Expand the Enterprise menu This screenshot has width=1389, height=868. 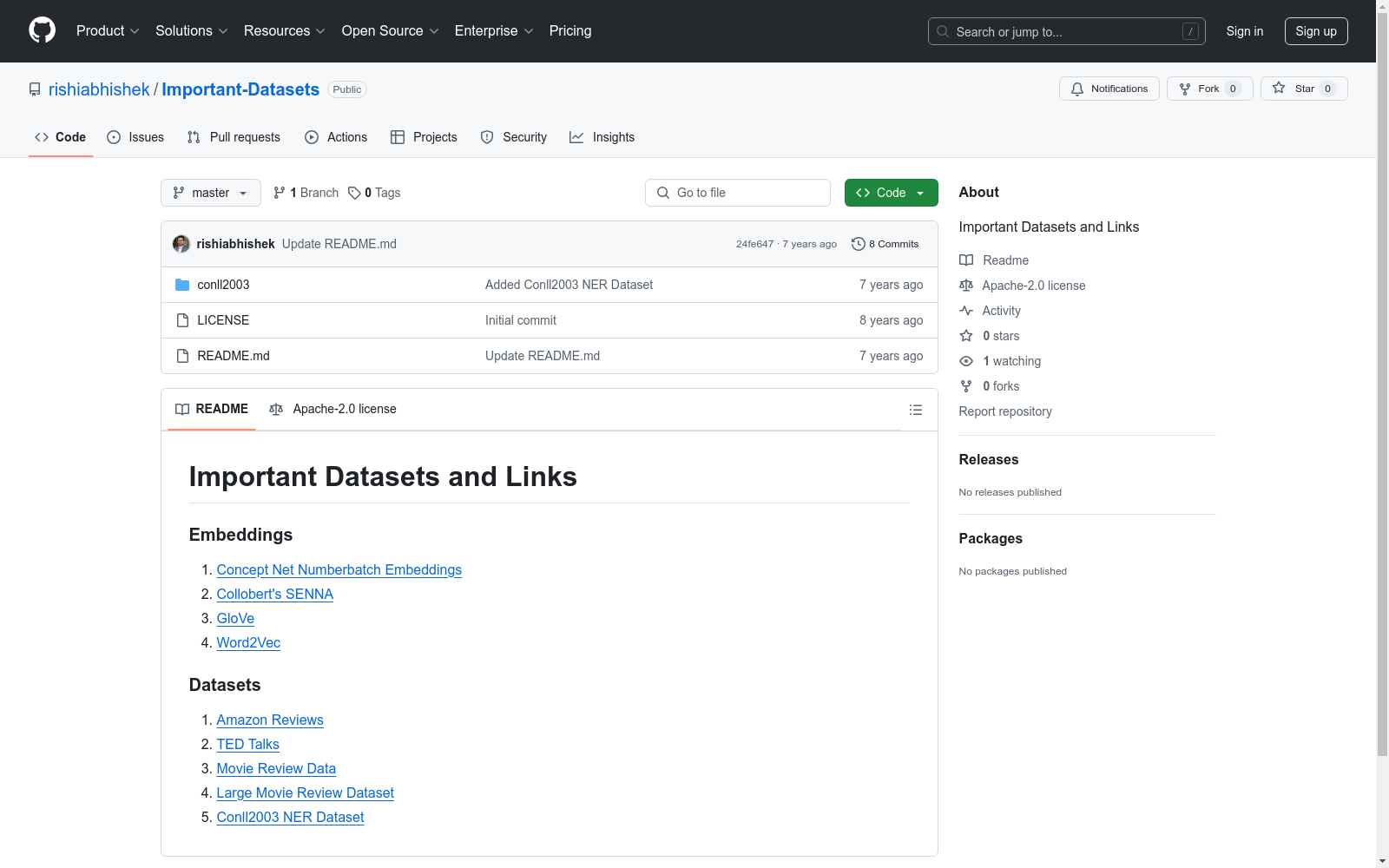click(x=494, y=31)
